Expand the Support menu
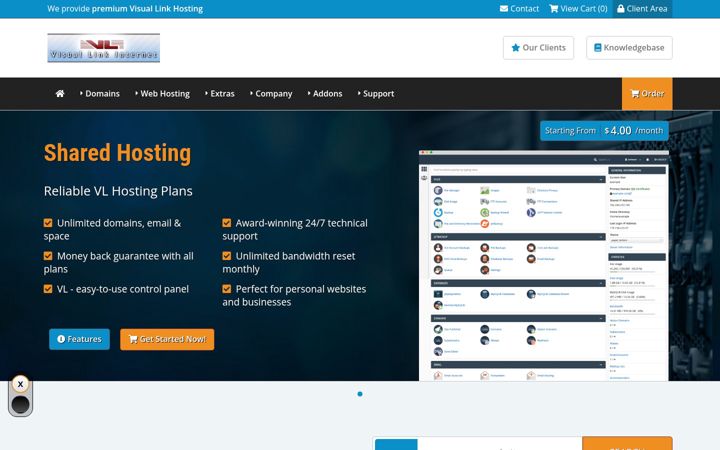The height and width of the screenshot is (450, 720). (376, 94)
